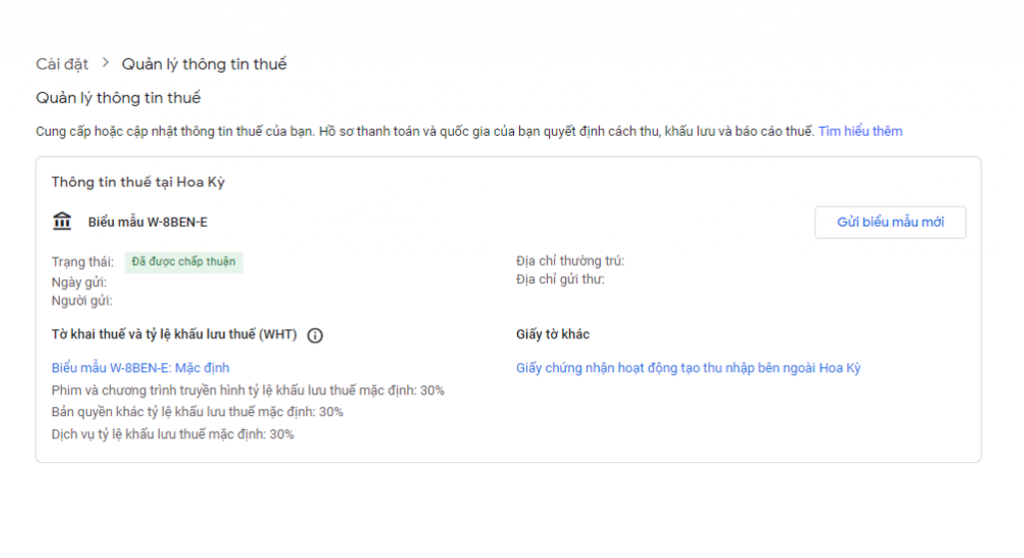Image resolution: width=1024 pixels, height=558 pixels.
Task: Click the Phim và chương trình truyền hình rate line
Action: 248,390
